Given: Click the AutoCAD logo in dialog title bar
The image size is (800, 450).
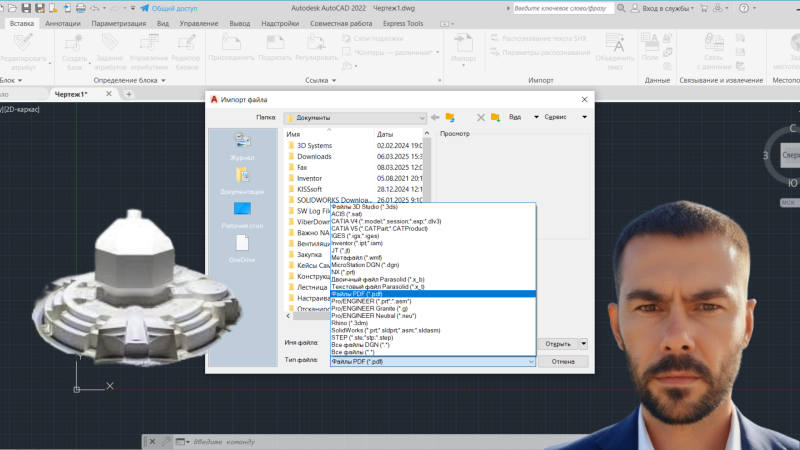Looking at the screenshot, I should 214,98.
